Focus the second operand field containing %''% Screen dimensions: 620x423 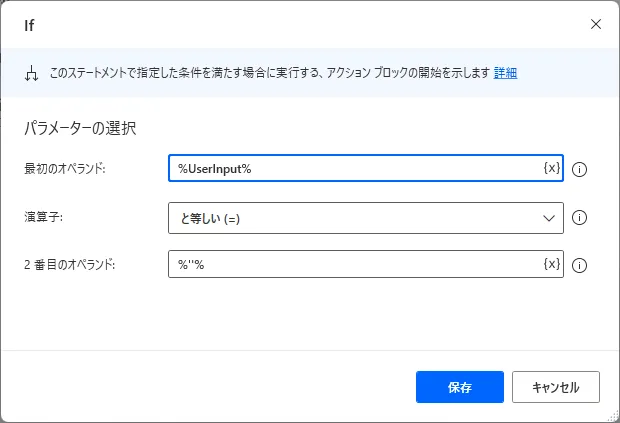coord(355,264)
